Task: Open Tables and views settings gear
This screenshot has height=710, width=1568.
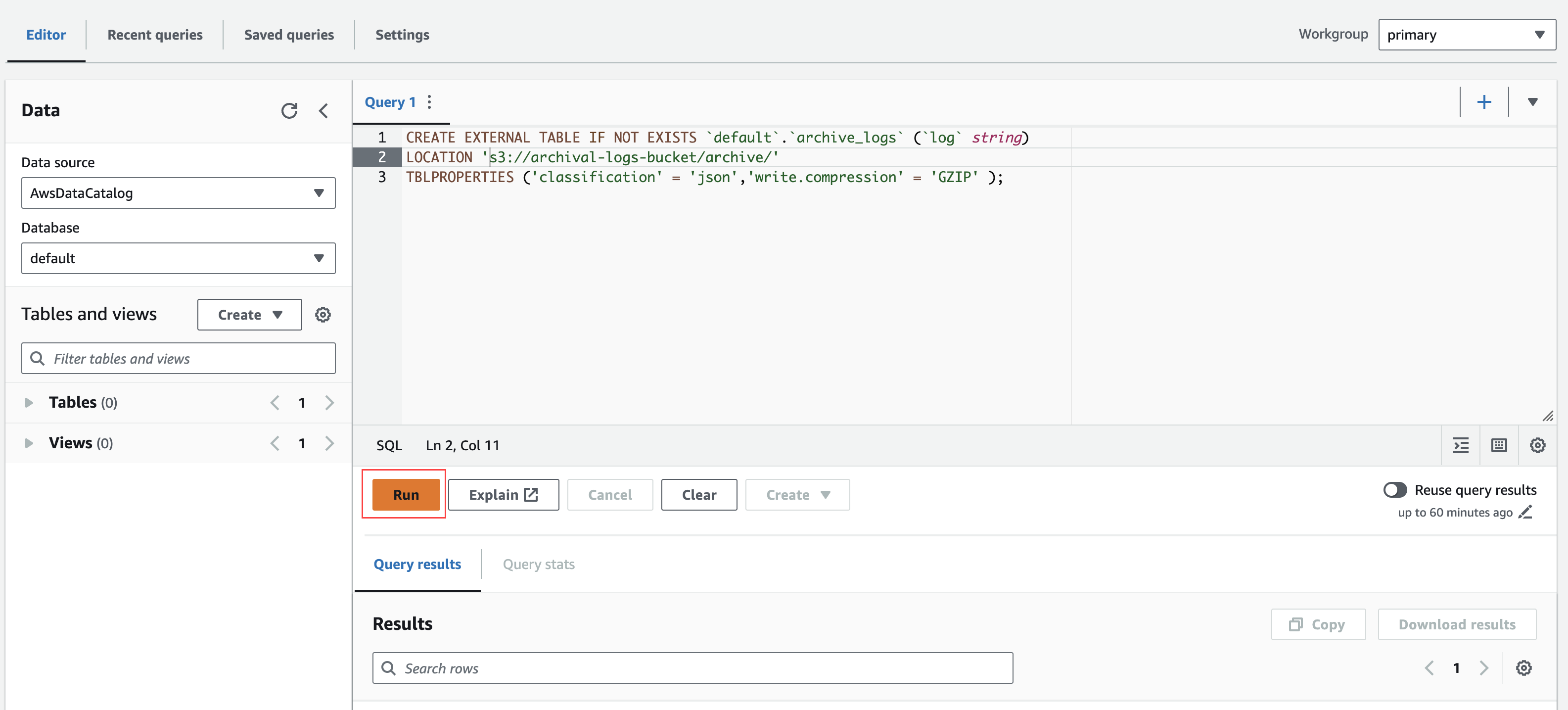Action: pyautogui.click(x=323, y=315)
